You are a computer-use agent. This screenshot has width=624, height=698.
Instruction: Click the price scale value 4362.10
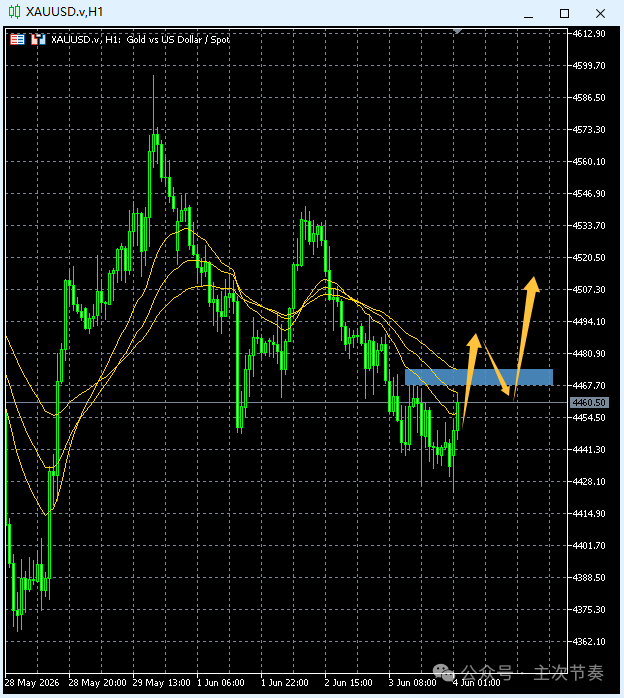pyautogui.click(x=589, y=642)
